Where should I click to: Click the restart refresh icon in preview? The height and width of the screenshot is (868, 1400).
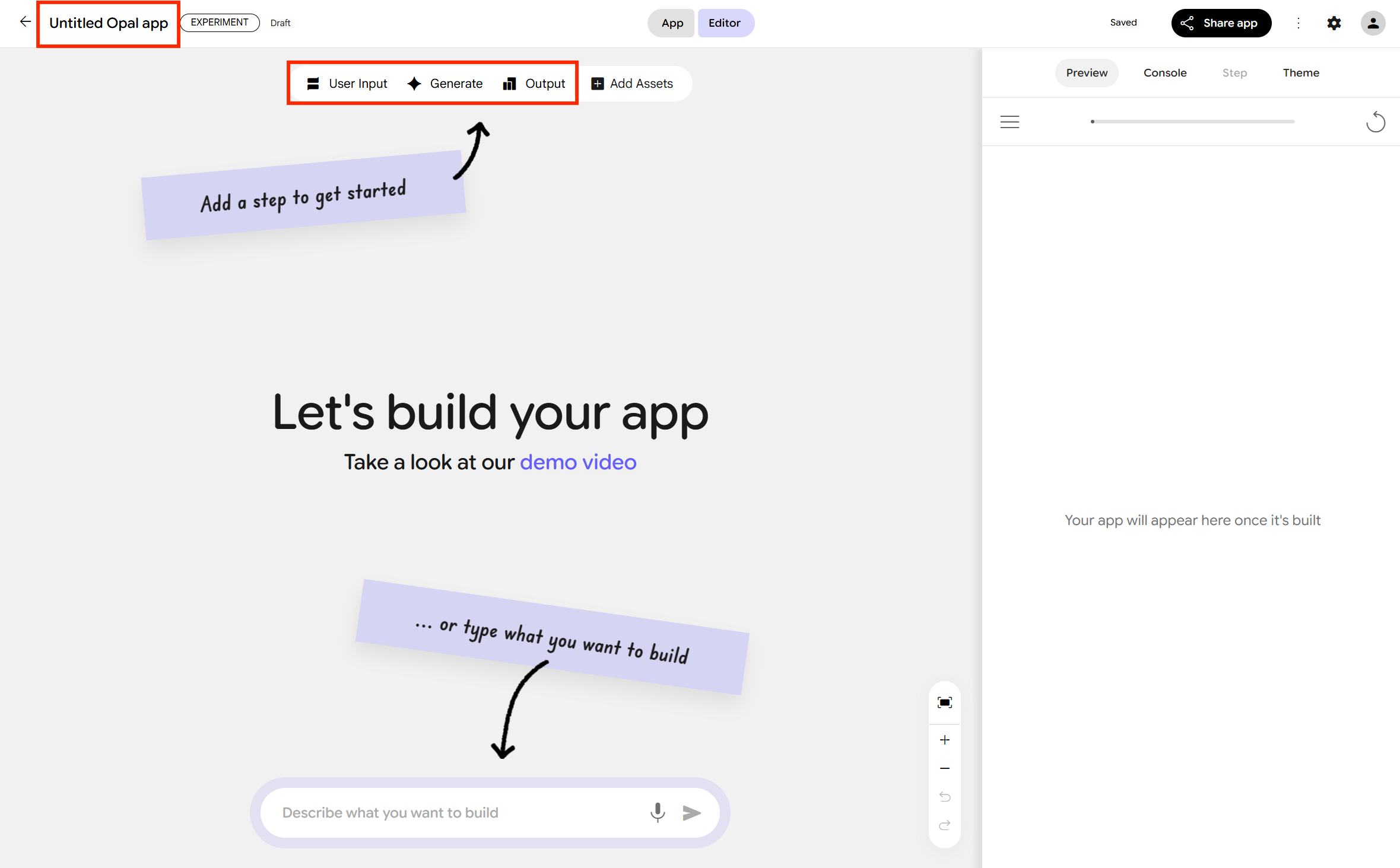pyautogui.click(x=1375, y=122)
